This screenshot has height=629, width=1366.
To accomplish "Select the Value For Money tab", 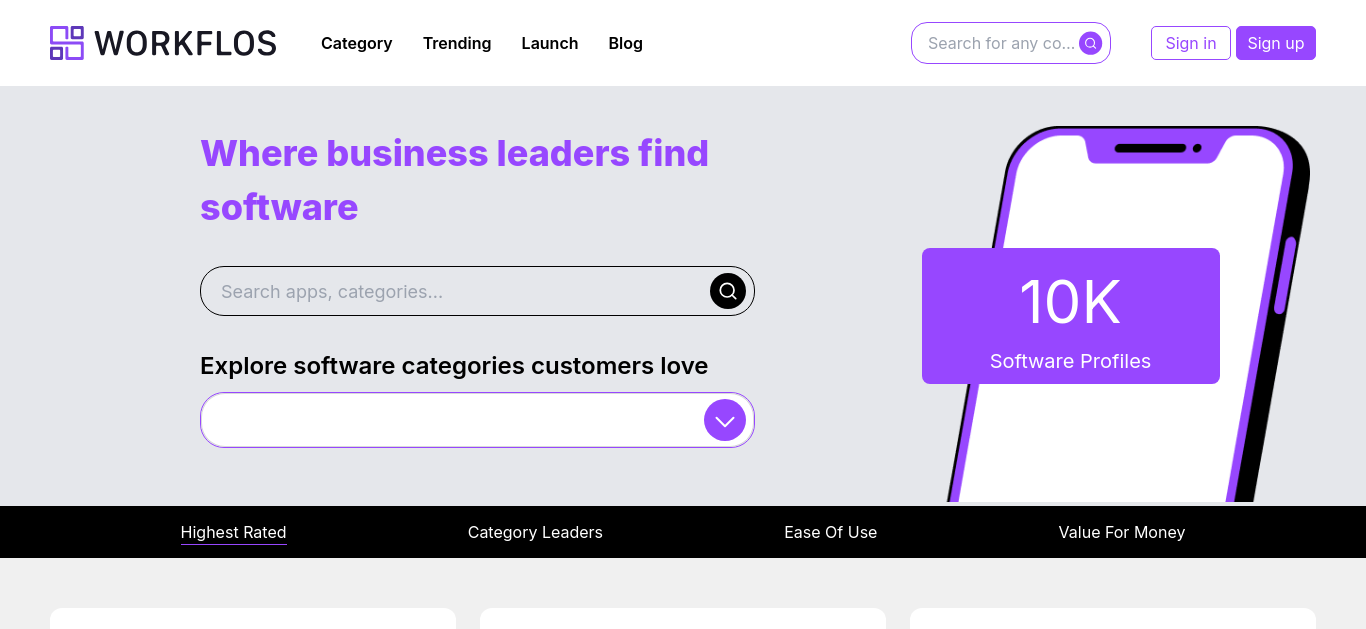I will click(x=1122, y=532).
